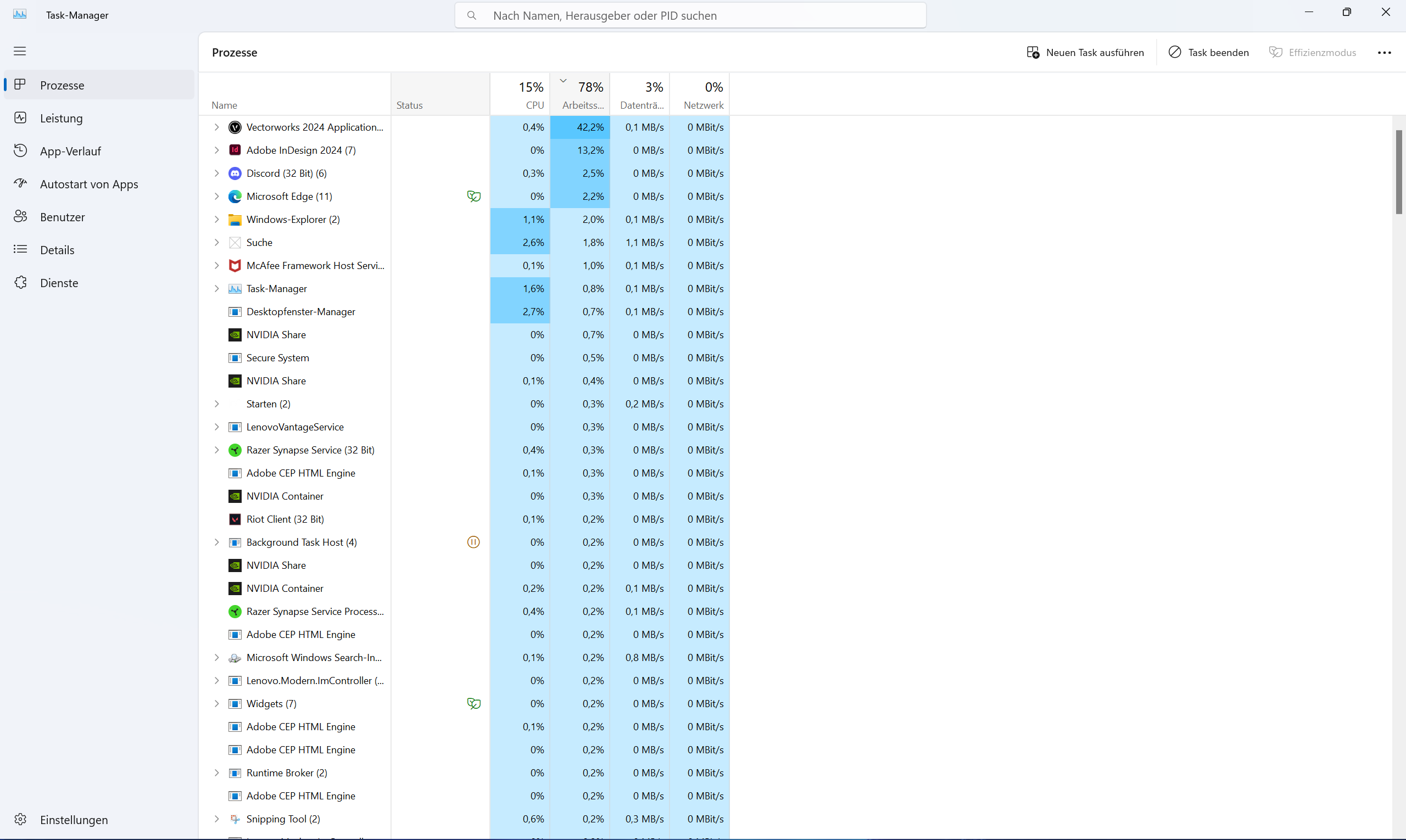Screen dimensions: 1406x840
Task: Click into the process search field
Action: (690, 16)
